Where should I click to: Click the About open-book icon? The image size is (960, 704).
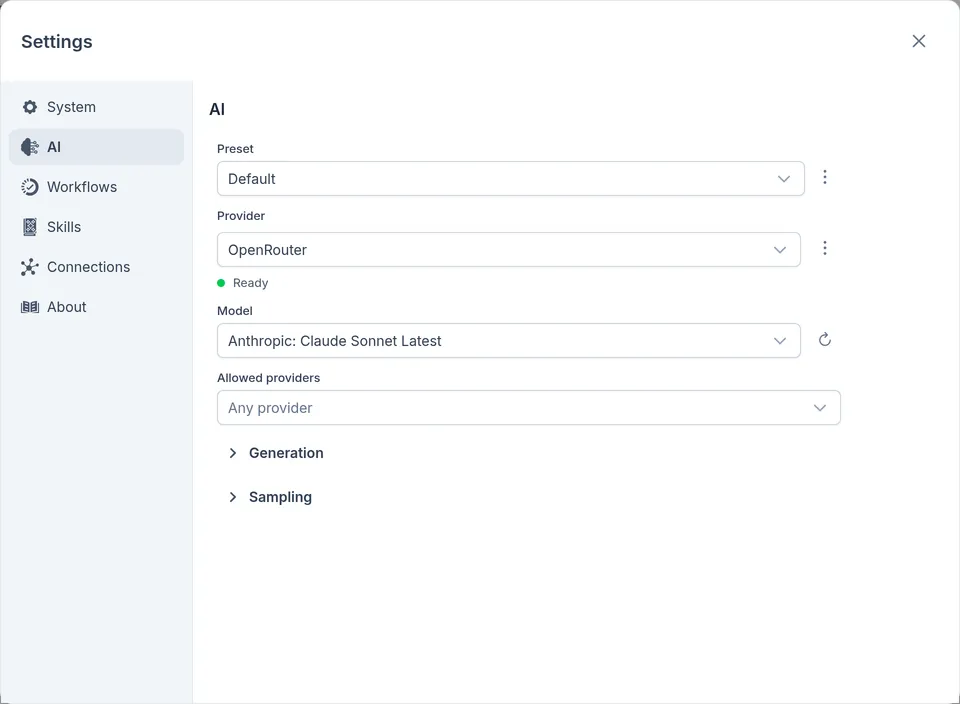[x=29, y=307]
